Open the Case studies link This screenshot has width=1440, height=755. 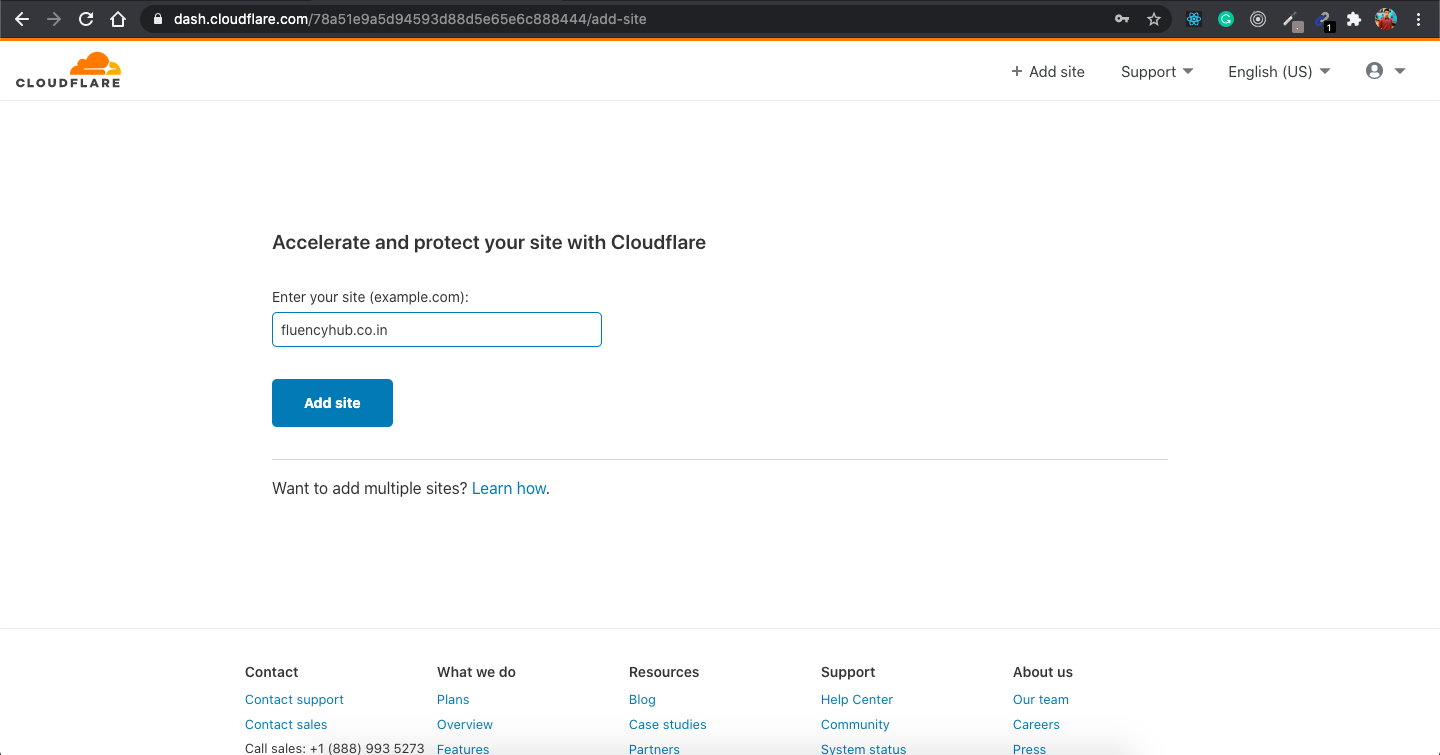coord(668,725)
